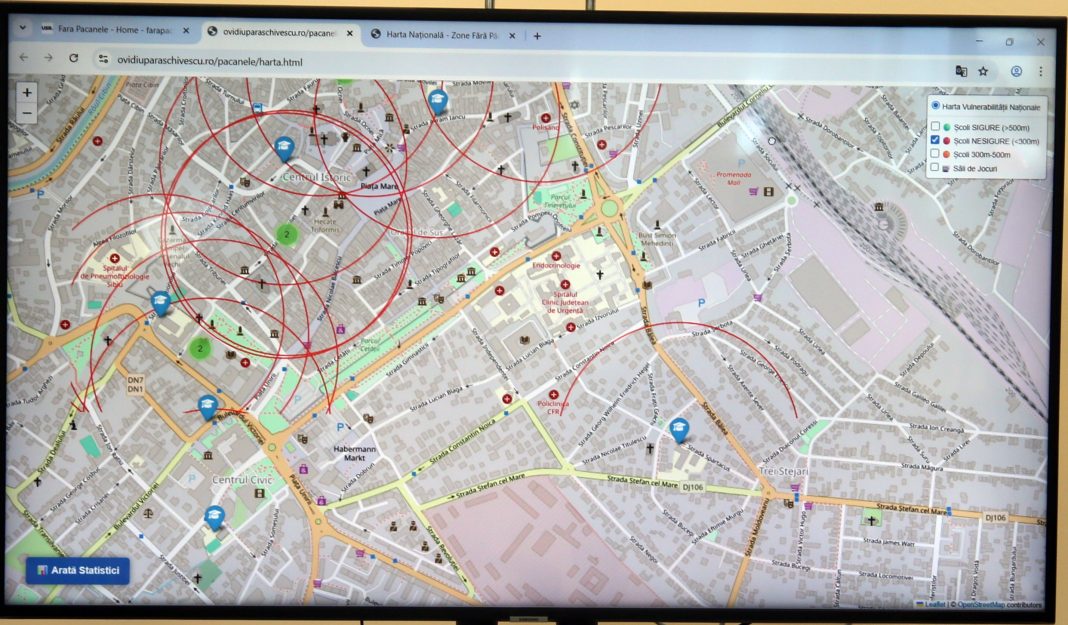
Task: Bookmark this page with the star icon
Action: point(983,71)
